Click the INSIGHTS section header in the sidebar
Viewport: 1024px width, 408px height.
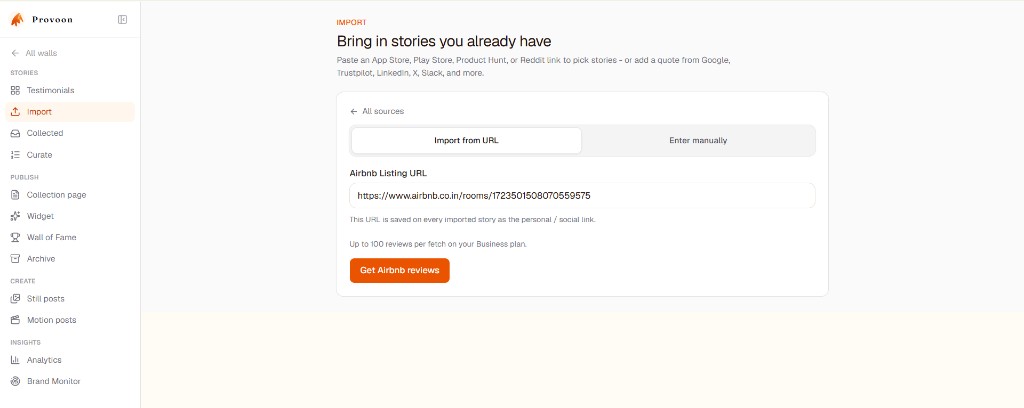coord(25,342)
